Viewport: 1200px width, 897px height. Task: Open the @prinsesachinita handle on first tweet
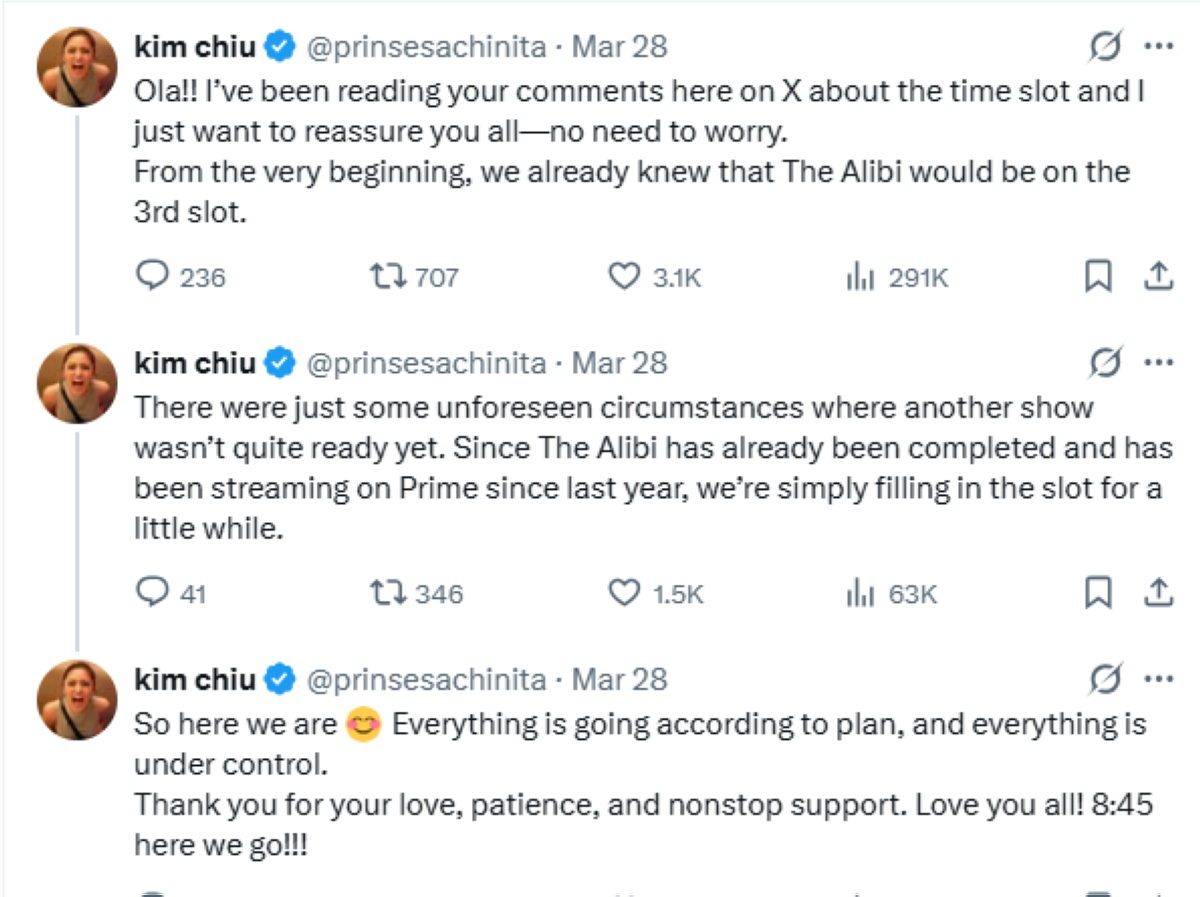[x=425, y=47]
